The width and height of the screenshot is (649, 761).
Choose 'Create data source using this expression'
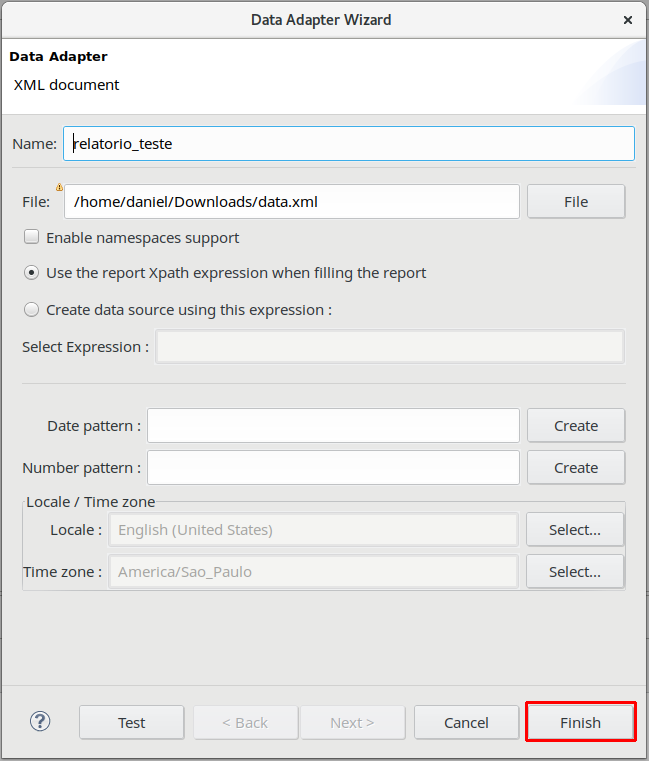32,310
